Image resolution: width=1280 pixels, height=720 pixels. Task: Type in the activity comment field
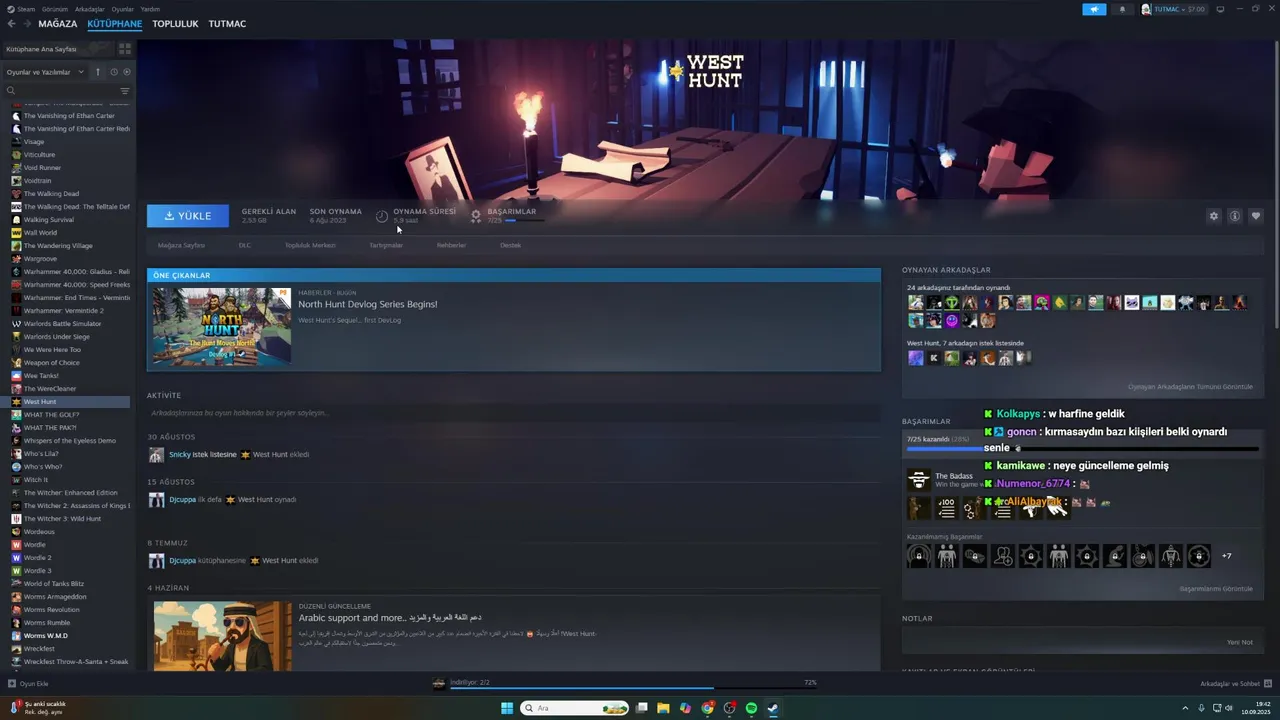pyautogui.click(x=512, y=413)
